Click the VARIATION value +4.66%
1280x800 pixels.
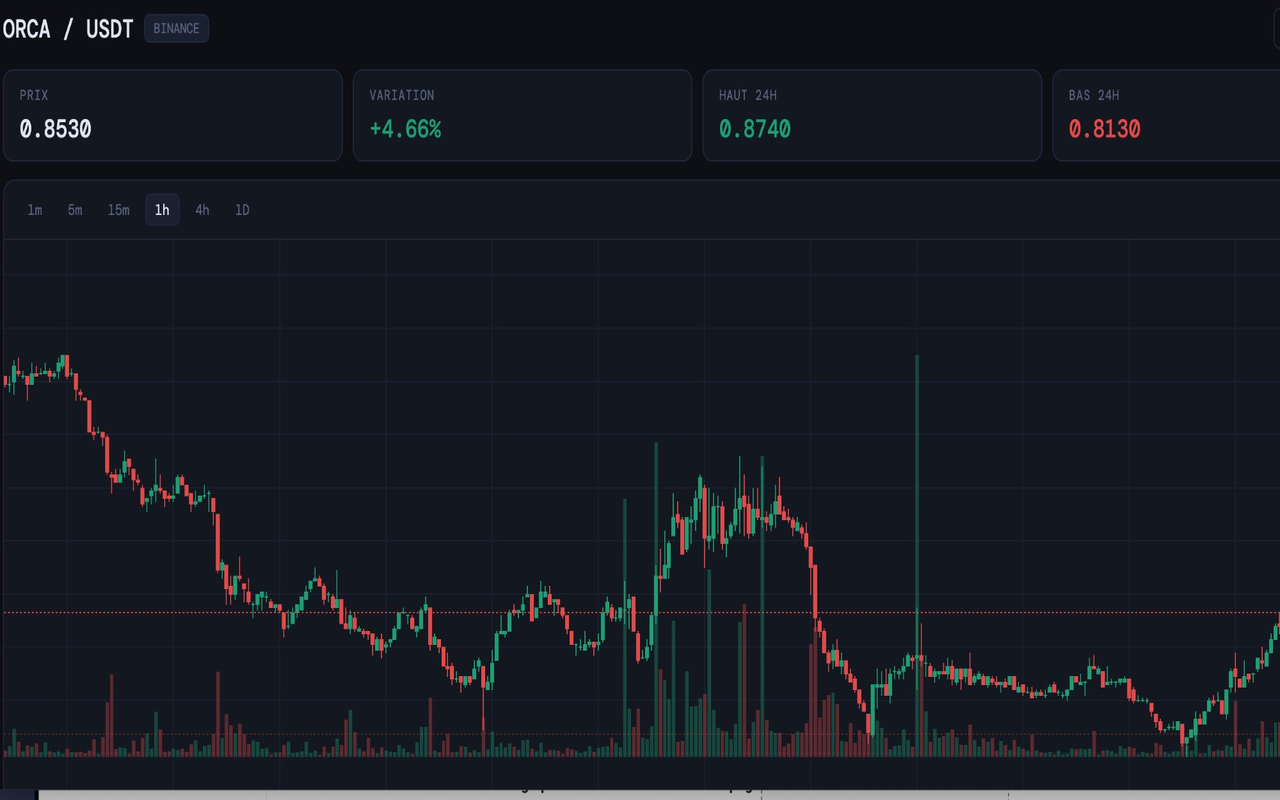pyautogui.click(x=405, y=129)
